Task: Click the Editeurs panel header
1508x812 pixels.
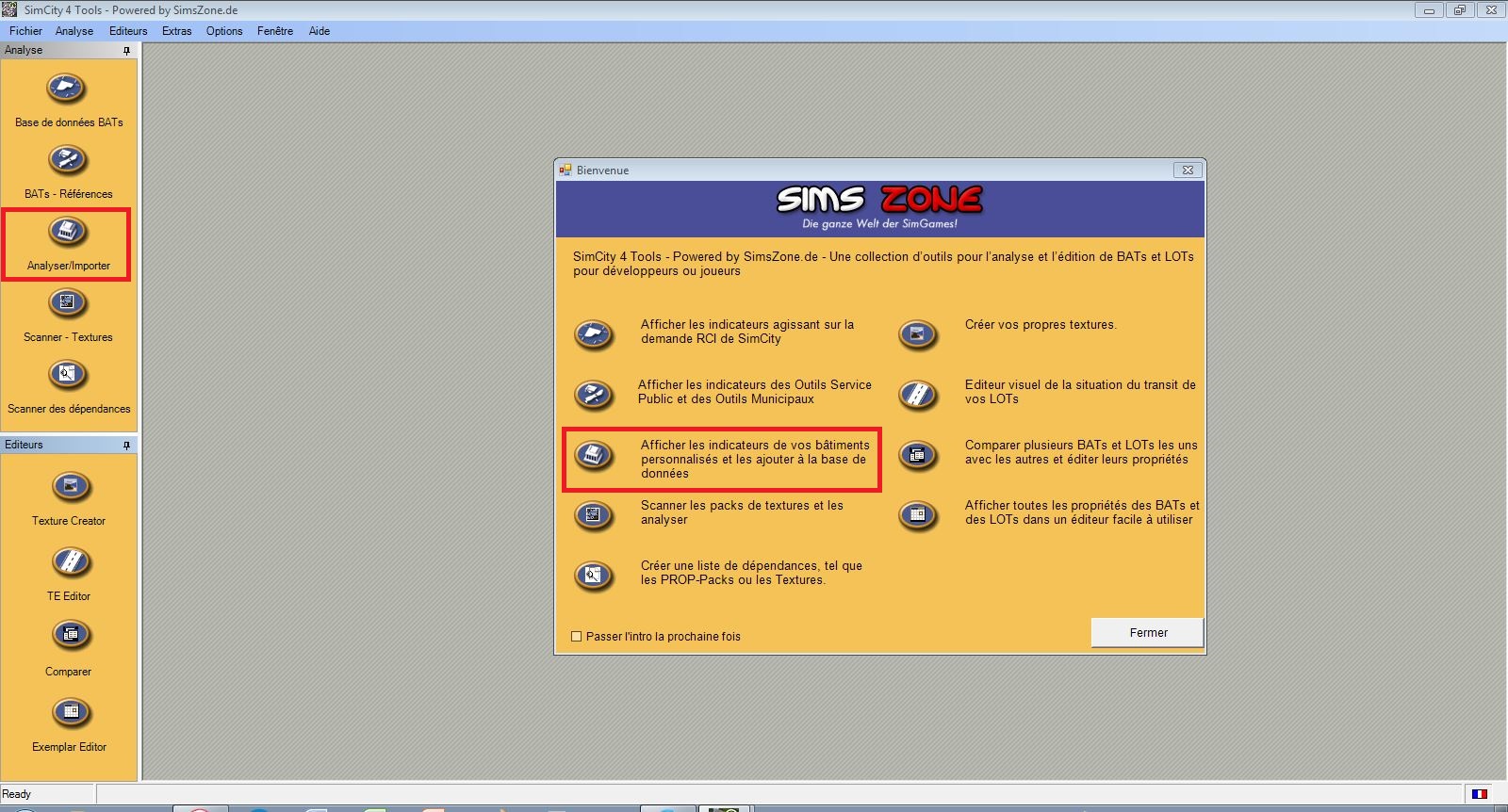Action: [69, 445]
